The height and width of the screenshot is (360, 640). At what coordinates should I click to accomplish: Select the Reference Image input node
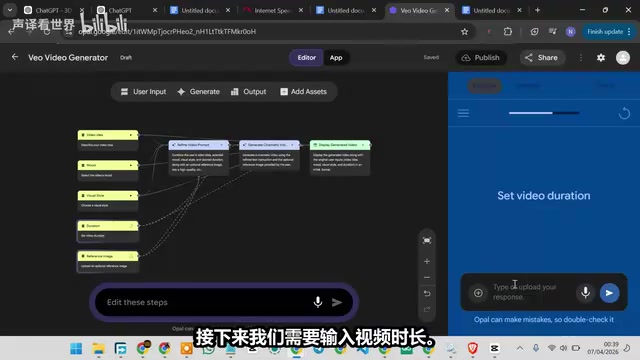108,261
